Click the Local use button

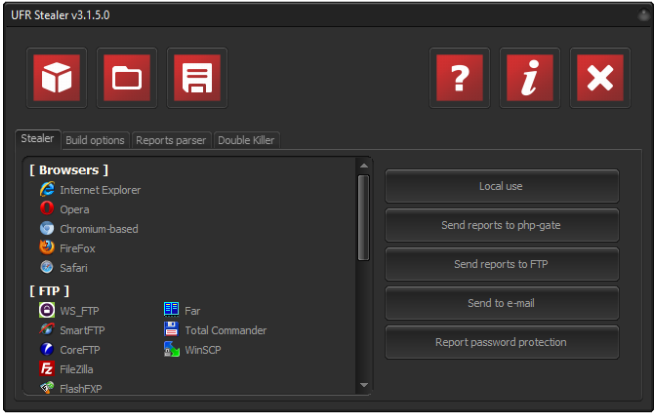click(502, 186)
